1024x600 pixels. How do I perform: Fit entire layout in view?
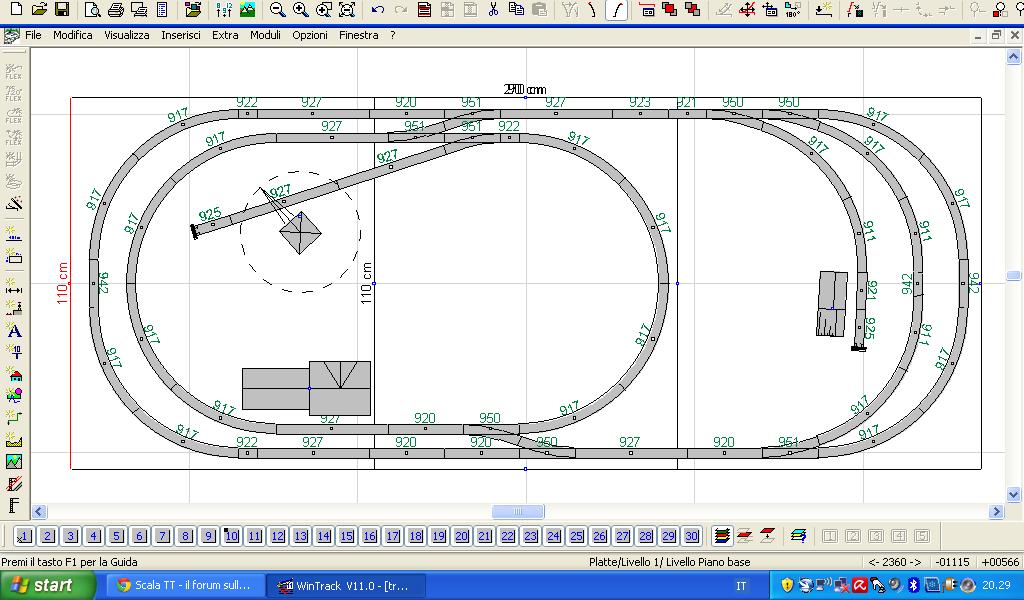[x=347, y=9]
